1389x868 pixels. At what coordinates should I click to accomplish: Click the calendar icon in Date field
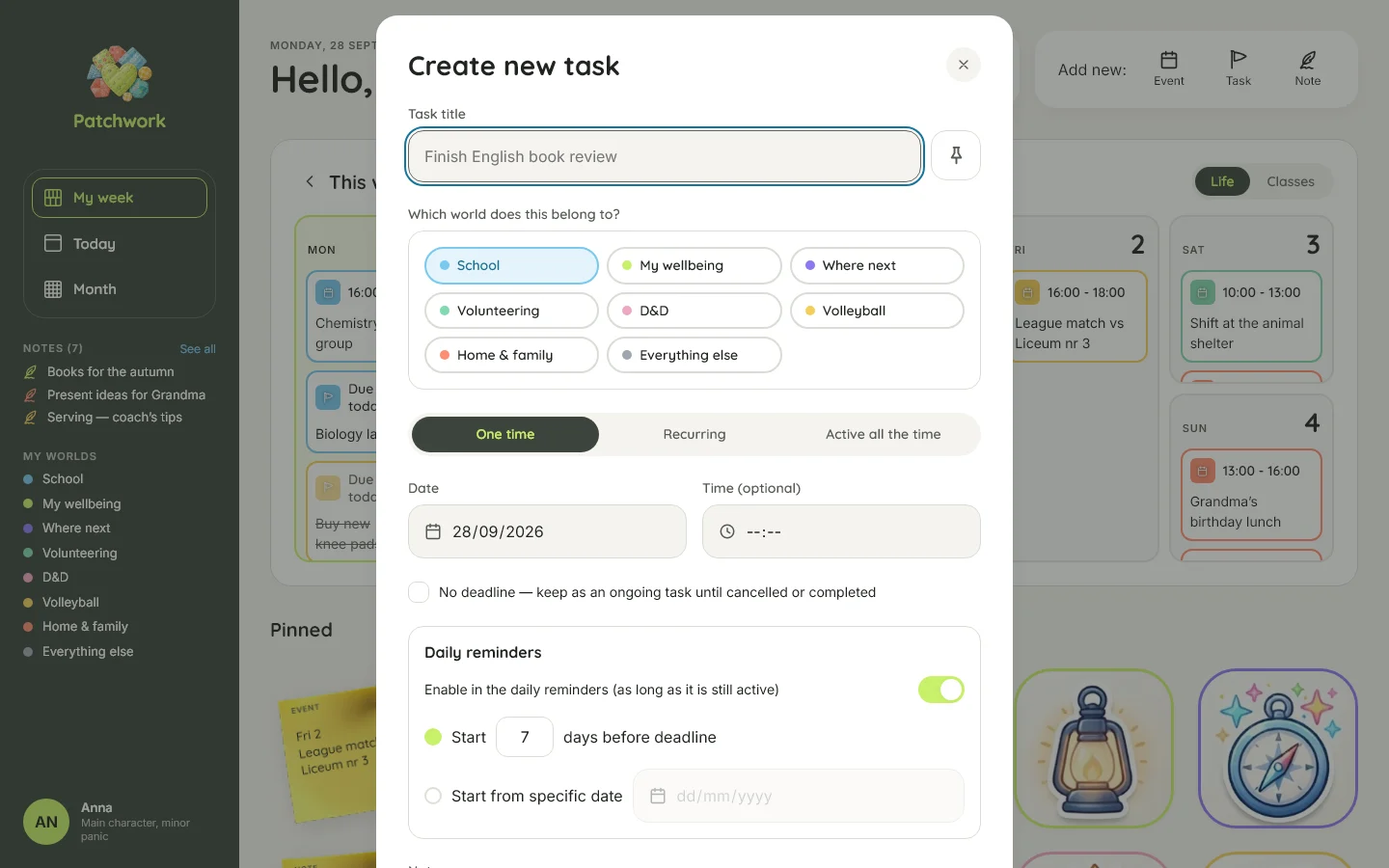tap(433, 531)
